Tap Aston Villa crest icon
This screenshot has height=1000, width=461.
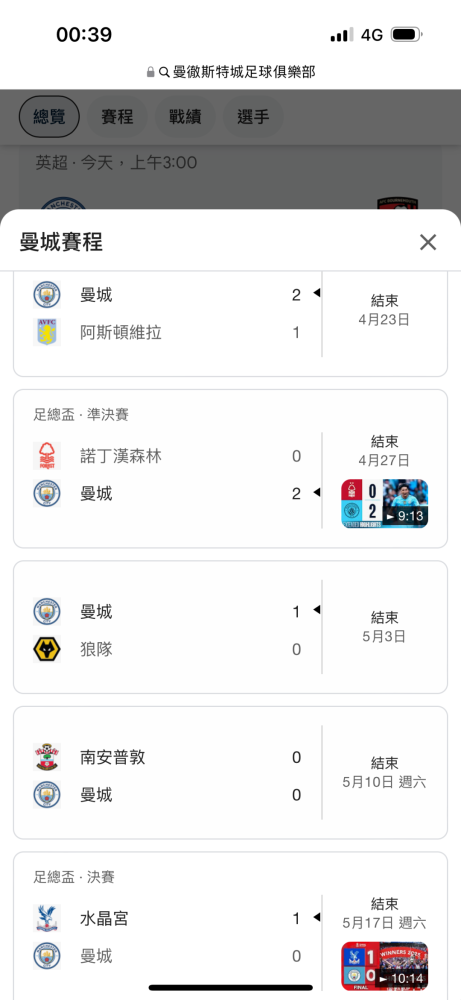click(x=47, y=332)
